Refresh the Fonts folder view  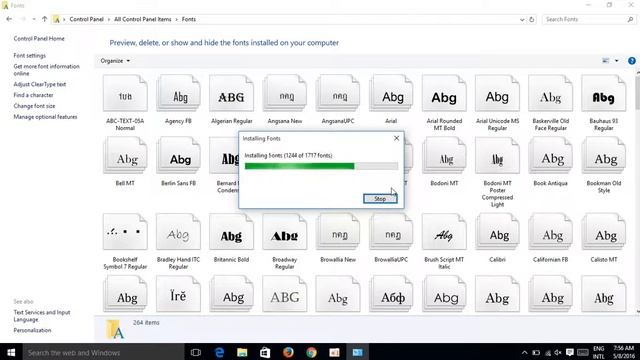click(531, 20)
